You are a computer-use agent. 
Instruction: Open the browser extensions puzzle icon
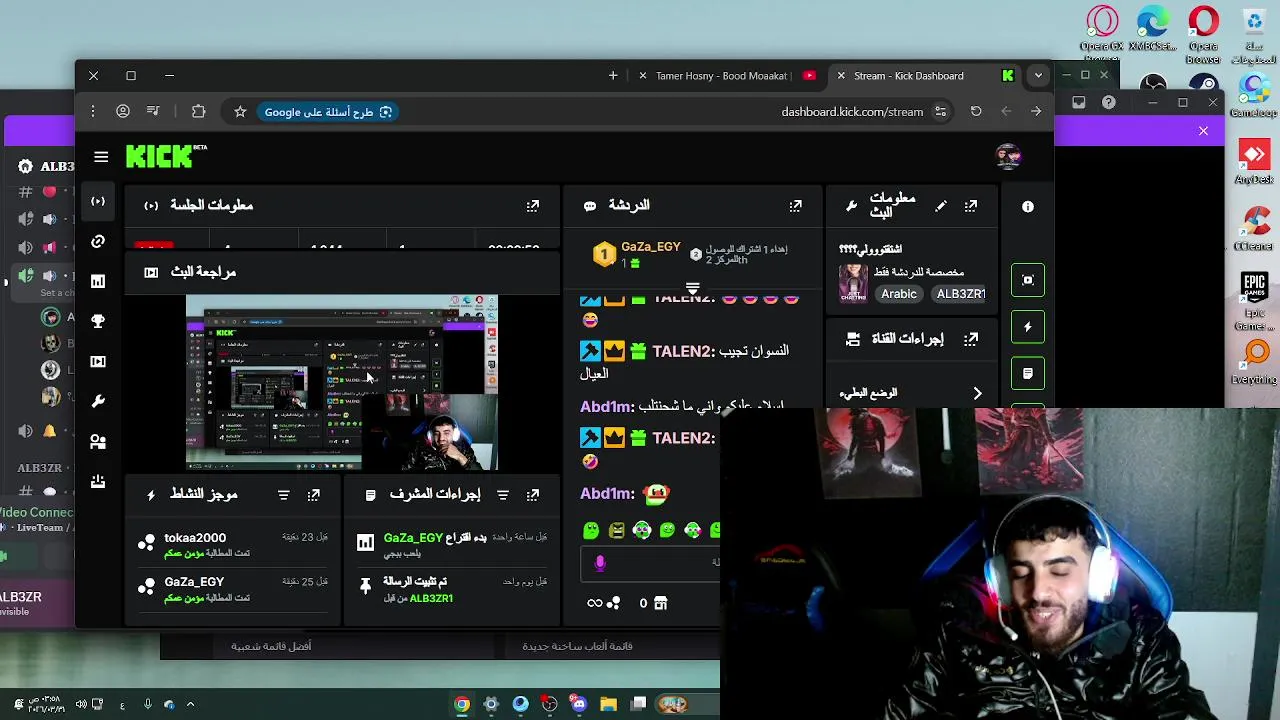point(198,112)
